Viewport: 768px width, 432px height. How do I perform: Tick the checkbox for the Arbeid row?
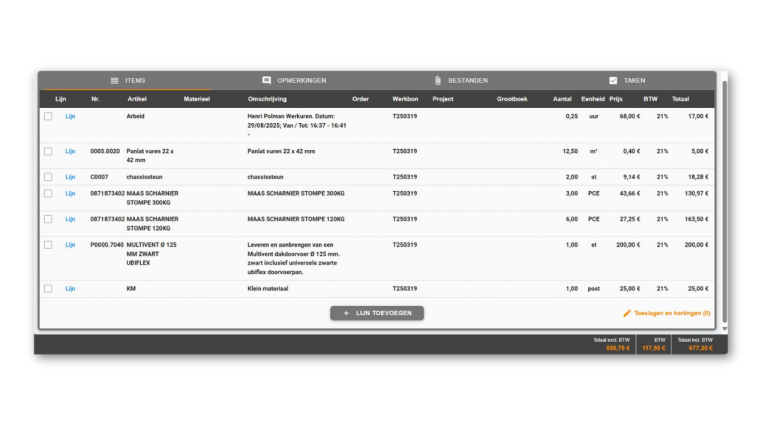point(48,116)
